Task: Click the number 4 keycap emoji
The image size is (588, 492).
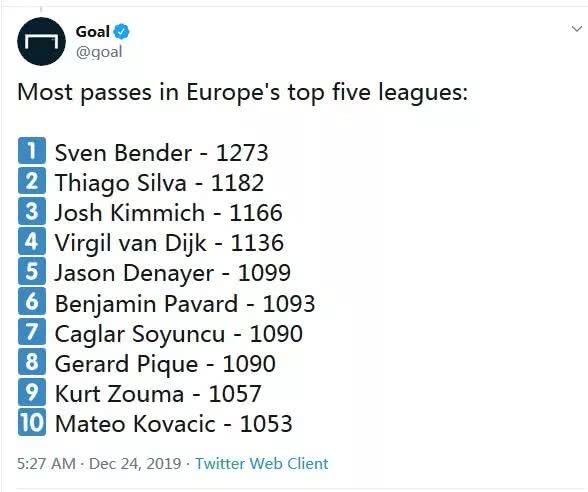Action: (32, 241)
